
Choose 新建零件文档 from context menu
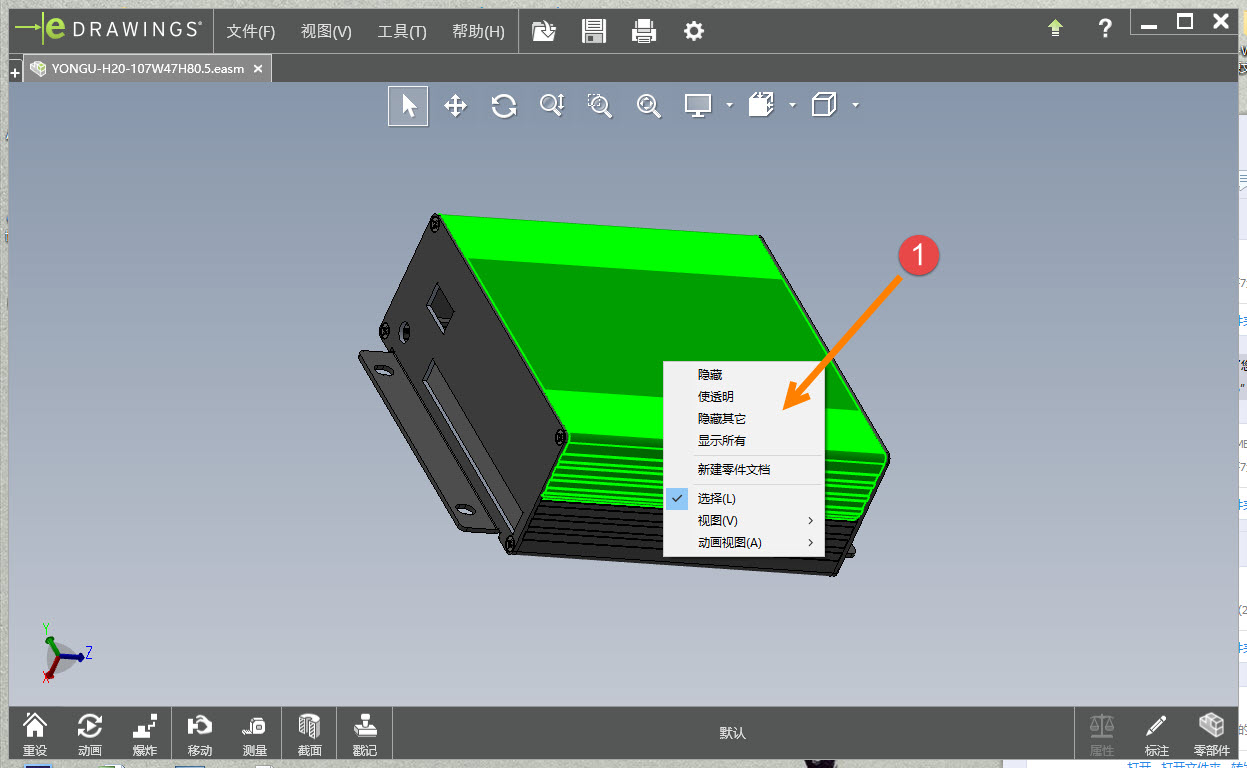pos(734,469)
